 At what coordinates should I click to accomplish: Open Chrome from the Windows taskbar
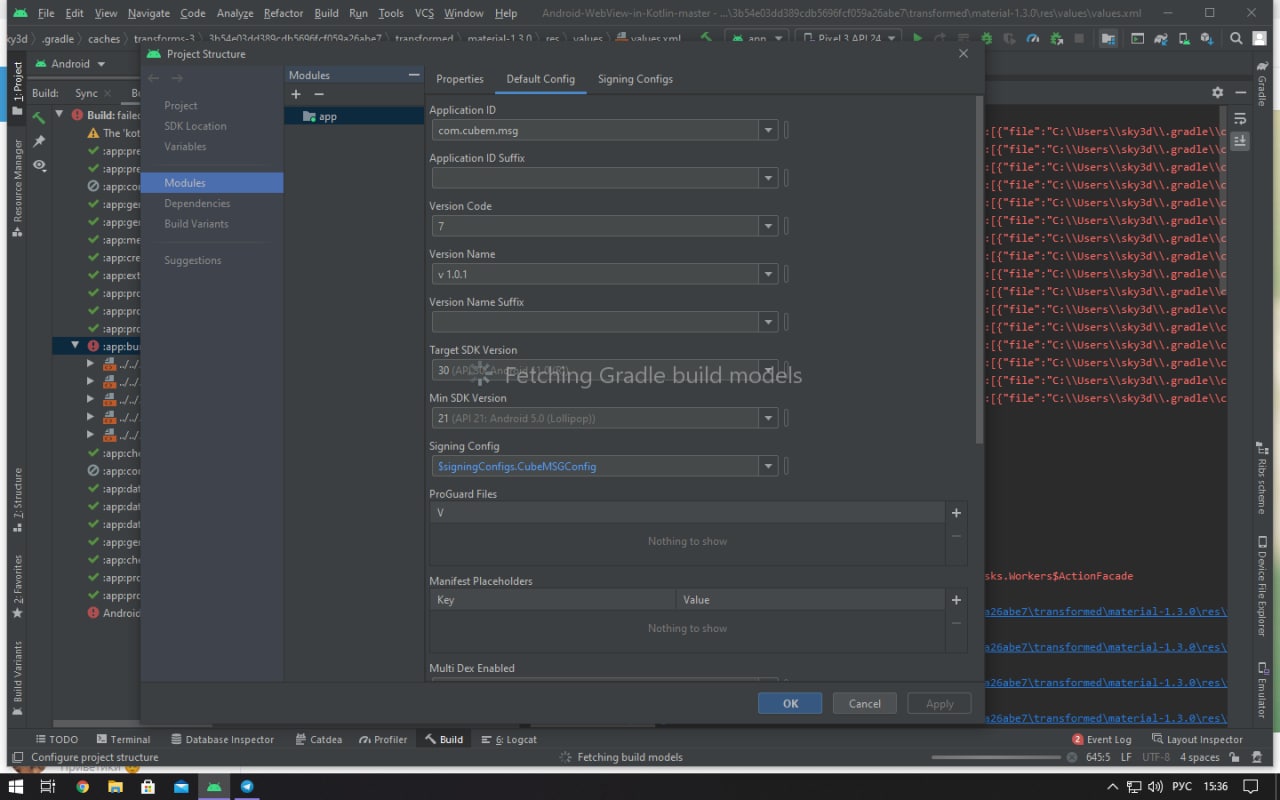[x=82, y=786]
